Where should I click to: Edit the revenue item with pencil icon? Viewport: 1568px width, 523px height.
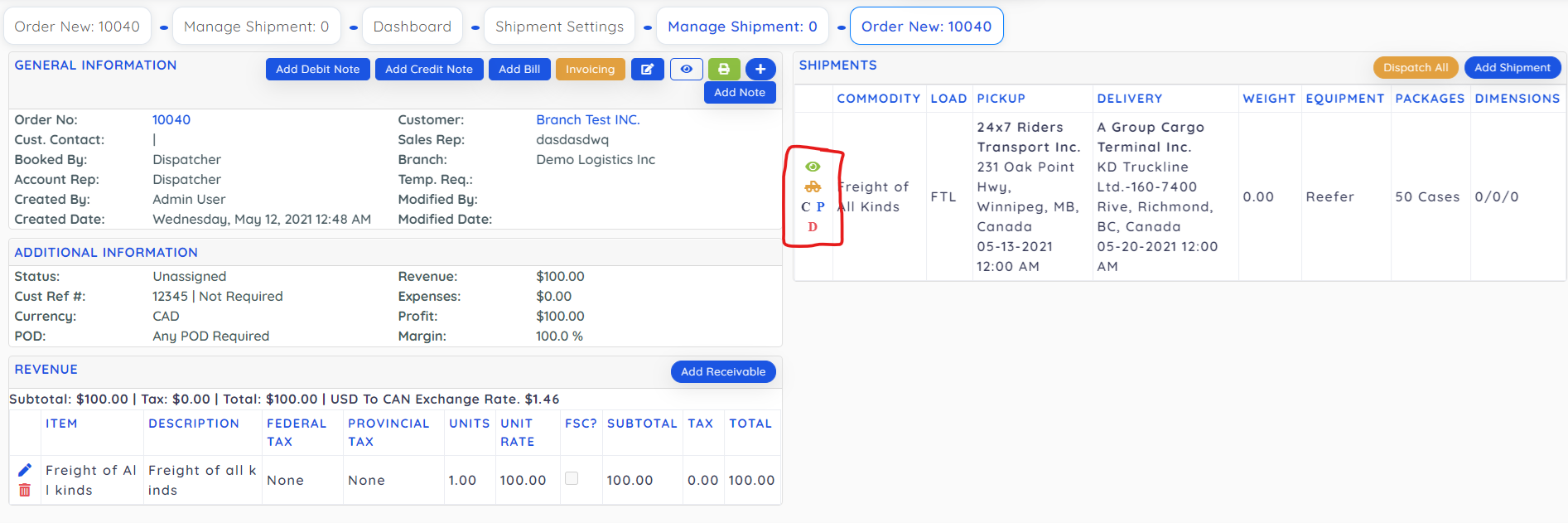[x=25, y=470]
